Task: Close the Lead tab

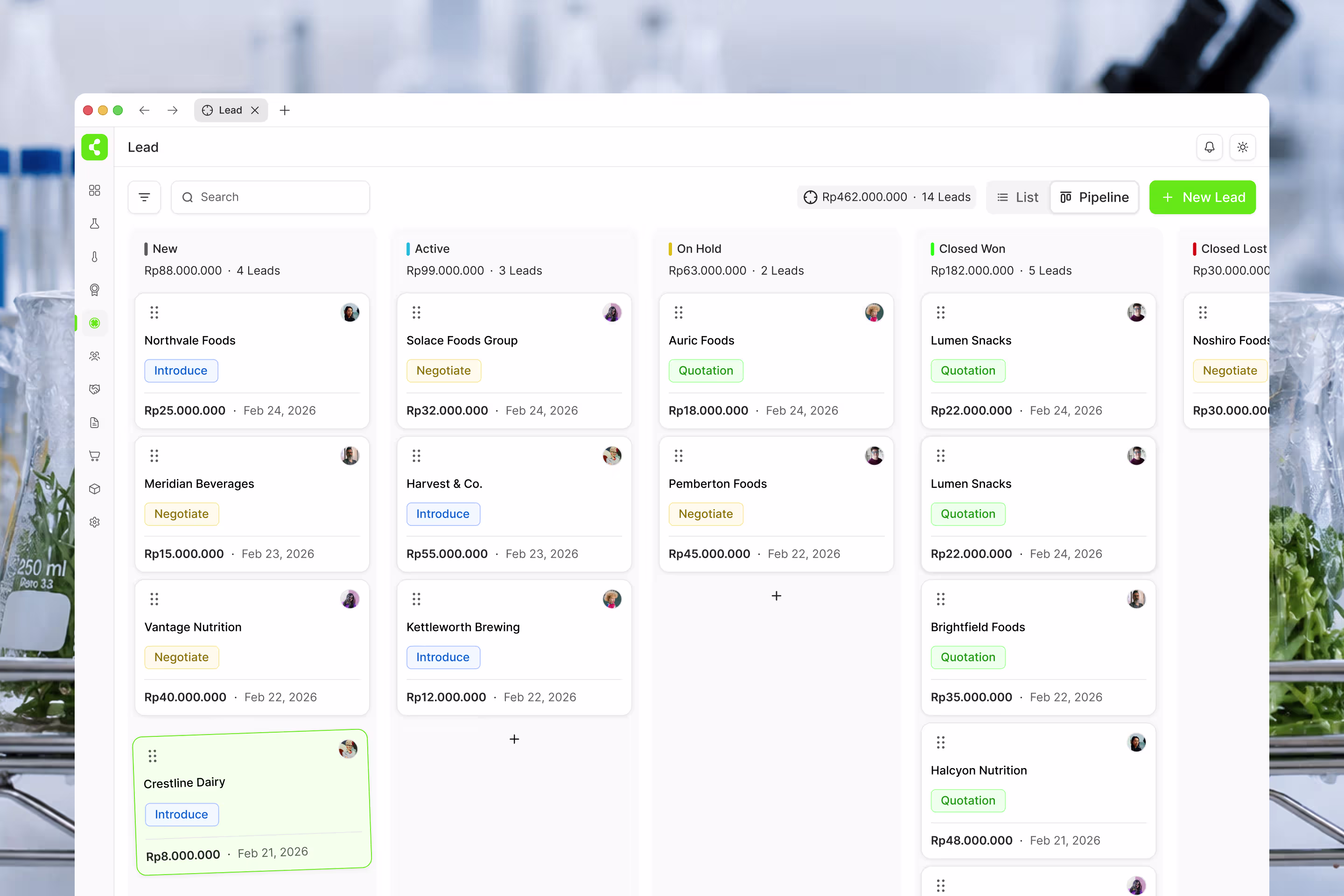Action: pyautogui.click(x=255, y=110)
